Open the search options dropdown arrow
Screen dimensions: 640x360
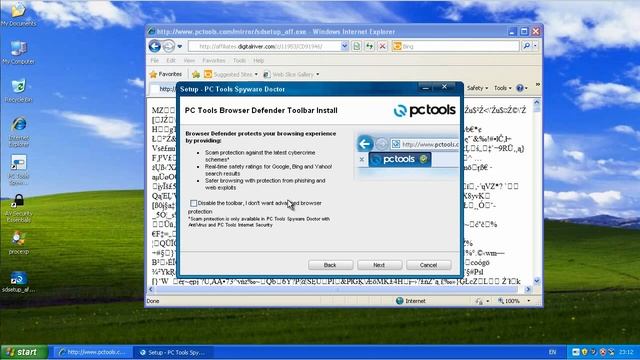[x=535, y=47]
